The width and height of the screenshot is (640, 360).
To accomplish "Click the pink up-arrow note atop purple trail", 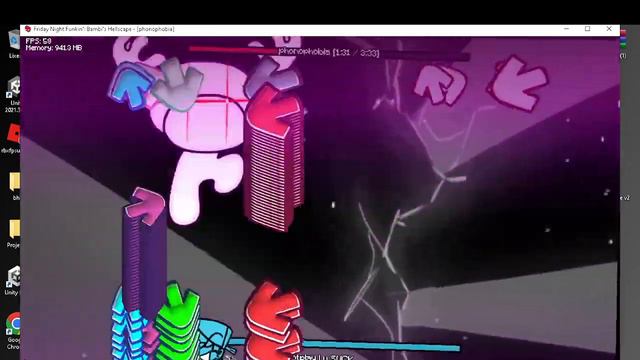I will click(146, 206).
